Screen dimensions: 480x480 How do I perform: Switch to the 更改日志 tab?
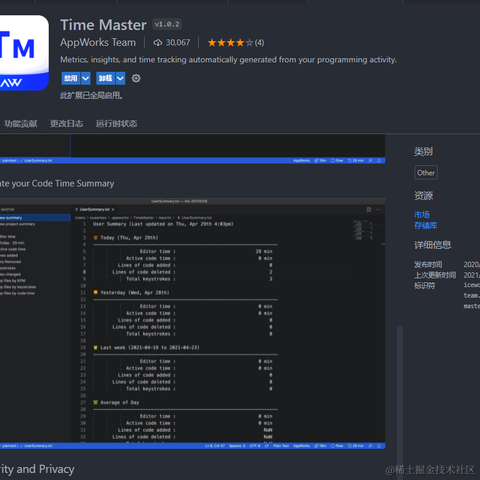click(x=66, y=124)
